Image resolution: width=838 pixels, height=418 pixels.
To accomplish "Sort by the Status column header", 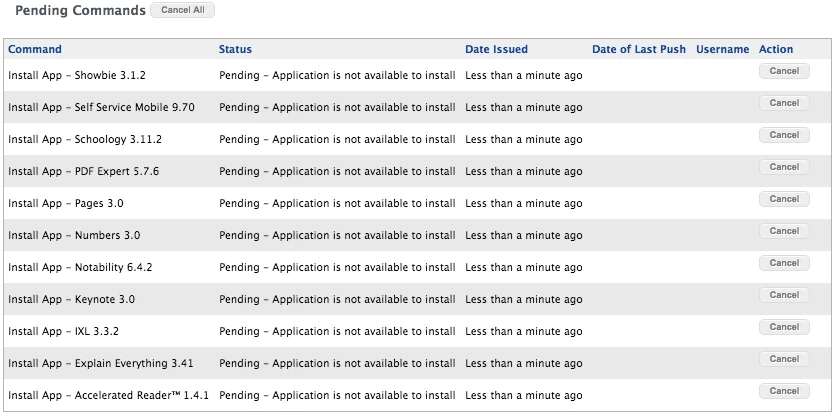I will pos(235,49).
